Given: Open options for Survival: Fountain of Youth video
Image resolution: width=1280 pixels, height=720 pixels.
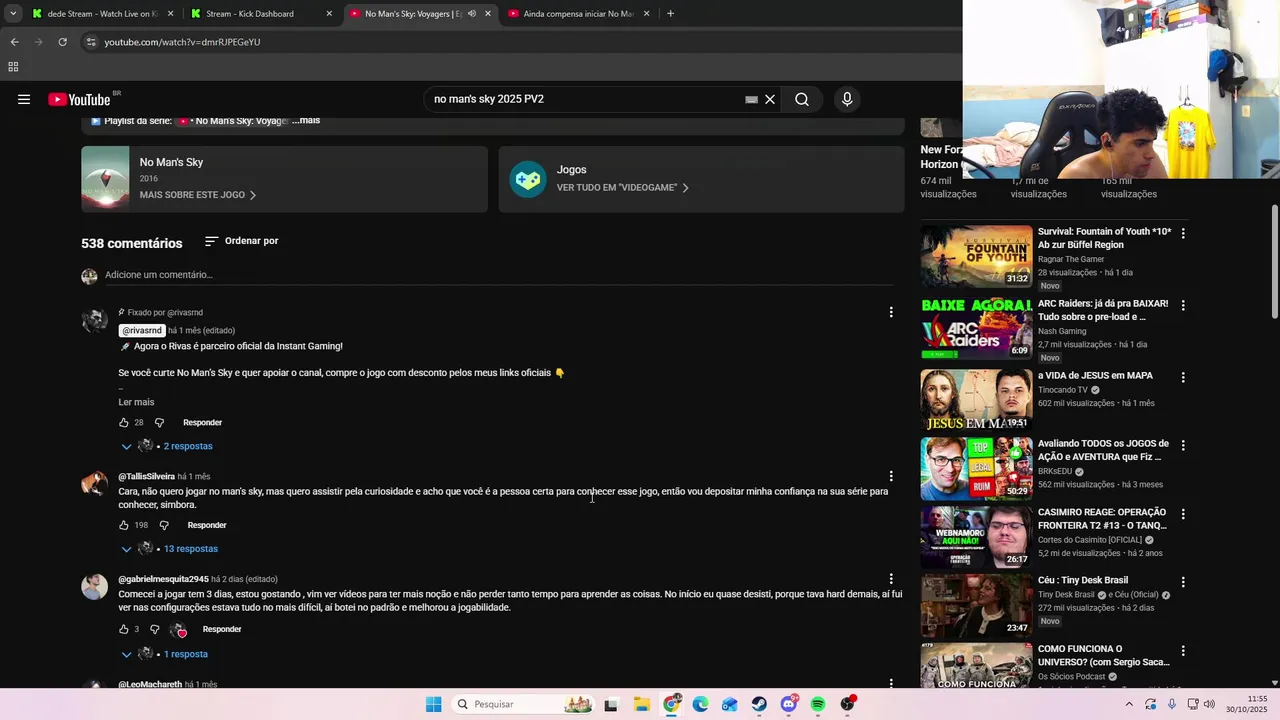Looking at the screenshot, I should [1183, 233].
